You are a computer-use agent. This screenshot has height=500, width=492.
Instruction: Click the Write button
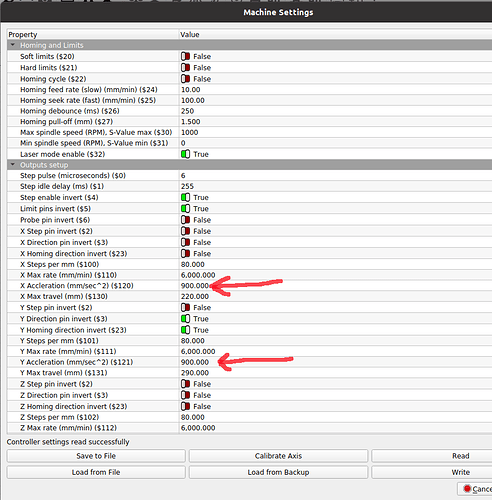(460, 472)
